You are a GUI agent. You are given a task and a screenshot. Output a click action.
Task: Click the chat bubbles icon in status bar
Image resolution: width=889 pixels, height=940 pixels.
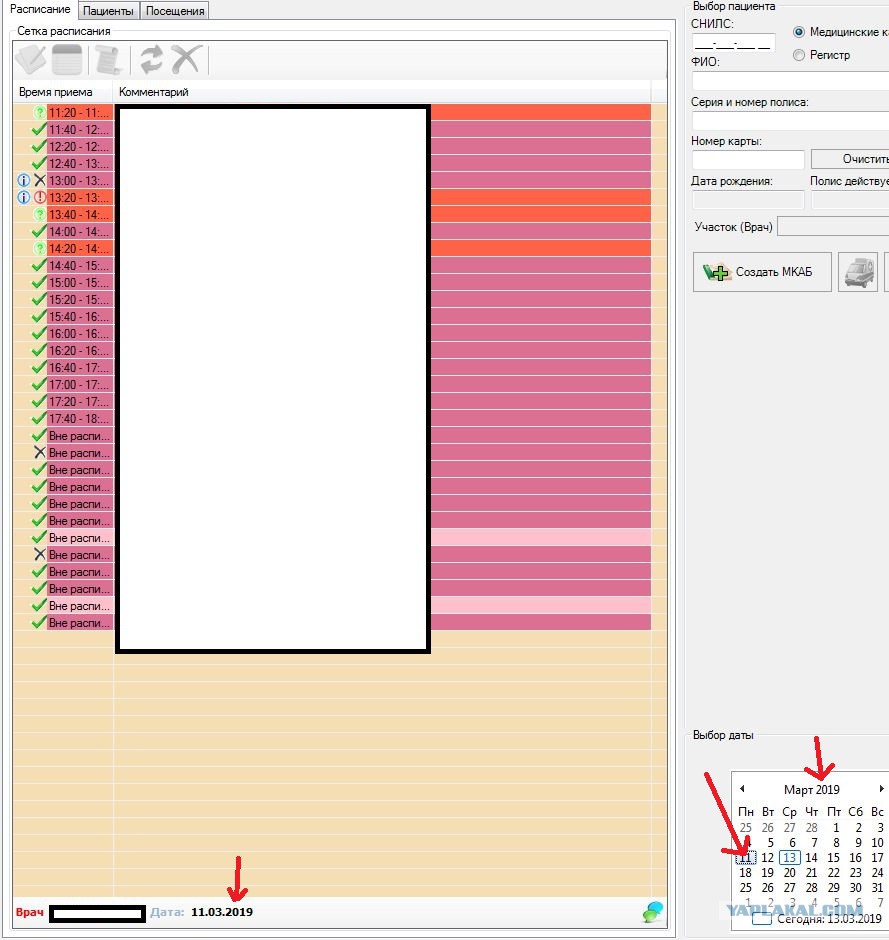coord(653,912)
